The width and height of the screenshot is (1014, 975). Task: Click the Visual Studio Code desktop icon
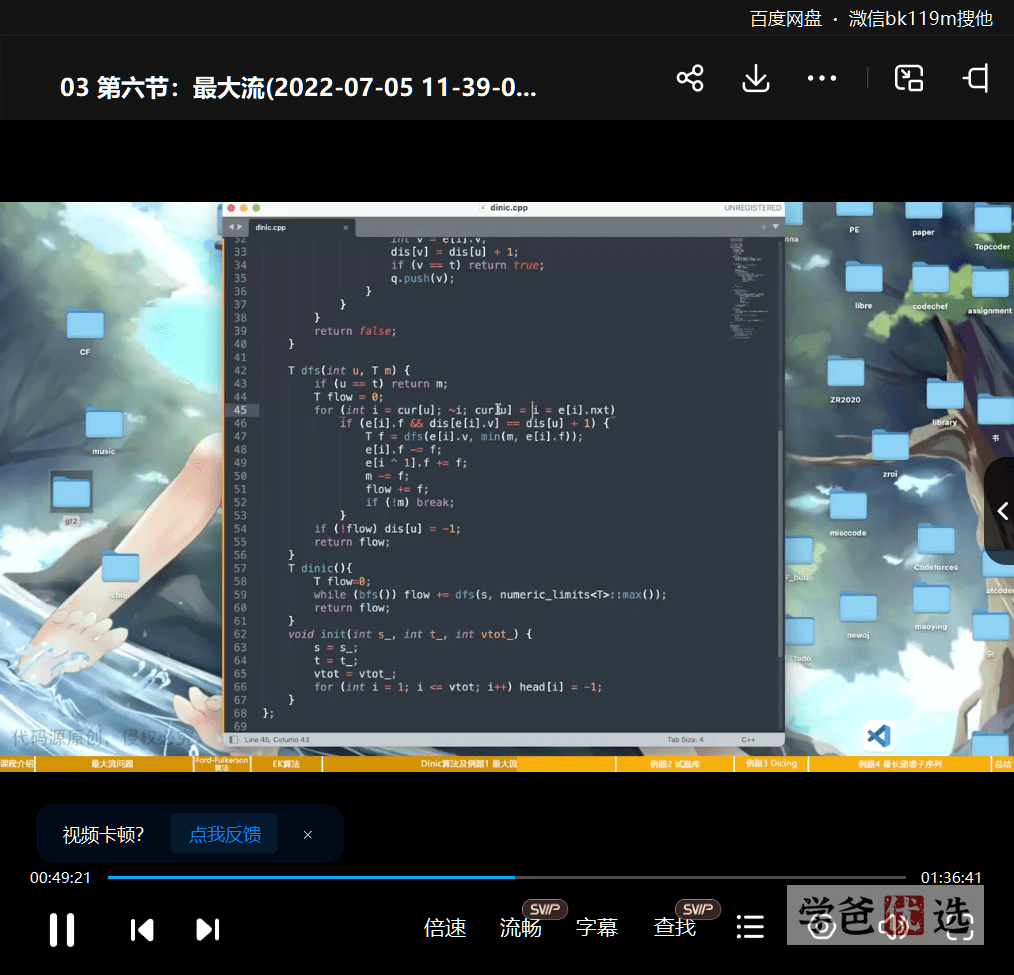tap(878, 735)
